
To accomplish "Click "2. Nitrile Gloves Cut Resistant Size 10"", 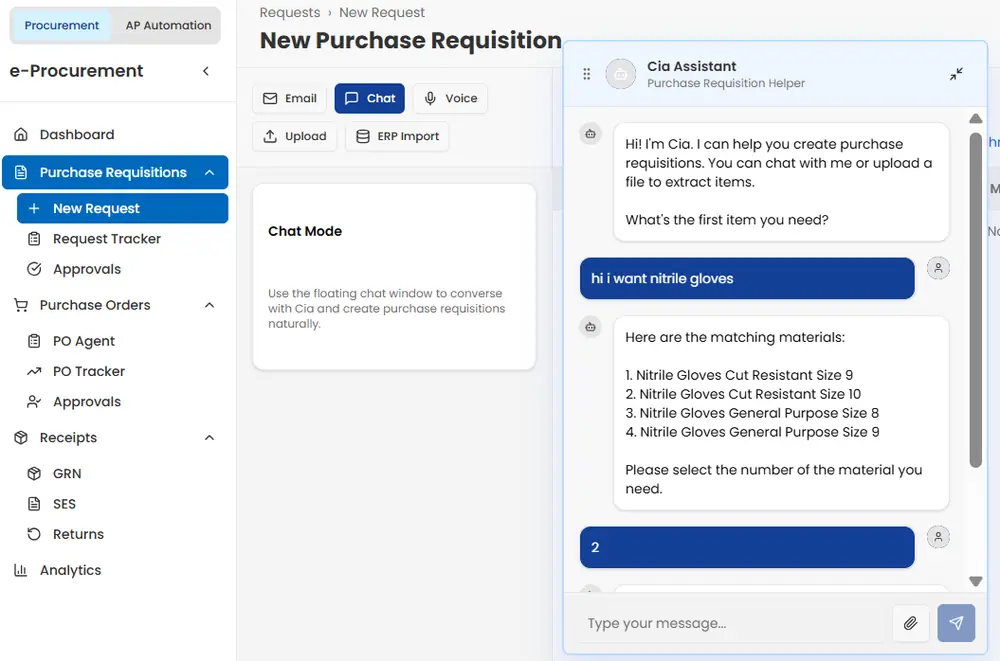I will (x=743, y=394).
